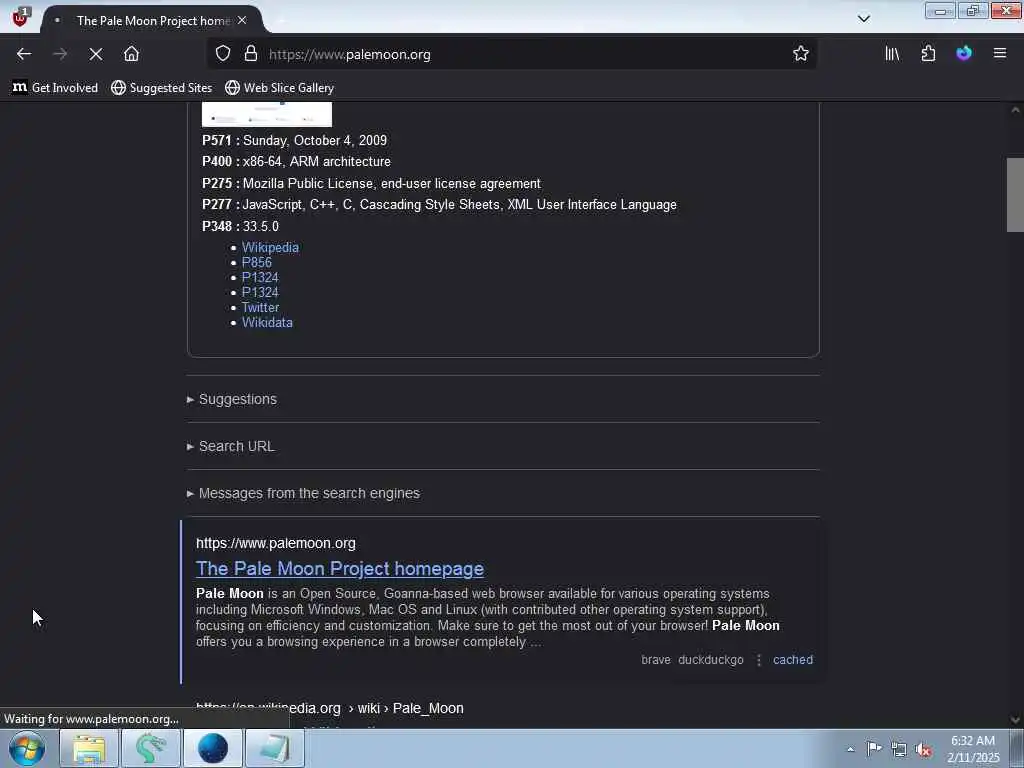The width and height of the screenshot is (1024, 768).
Task: Stop loading the page
Action: click(x=95, y=54)
